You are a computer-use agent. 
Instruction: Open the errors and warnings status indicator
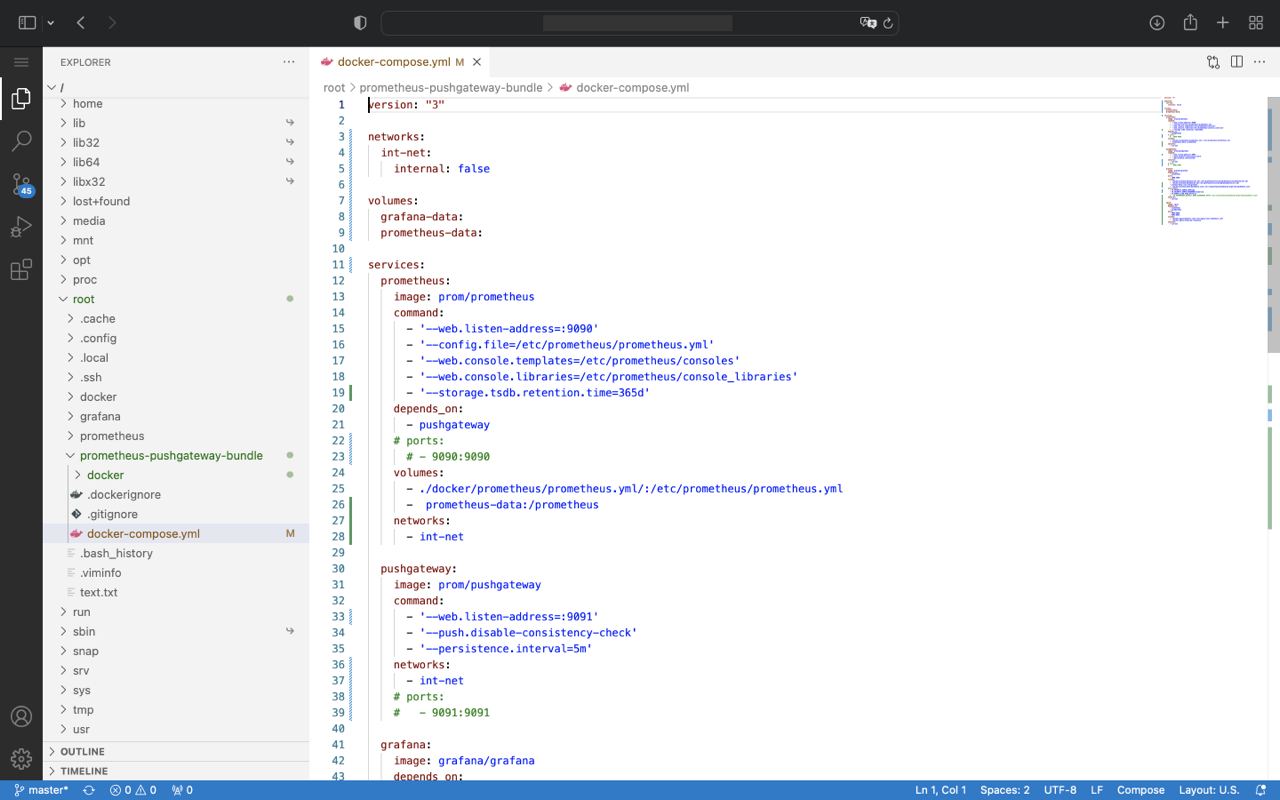pos(133,790)
